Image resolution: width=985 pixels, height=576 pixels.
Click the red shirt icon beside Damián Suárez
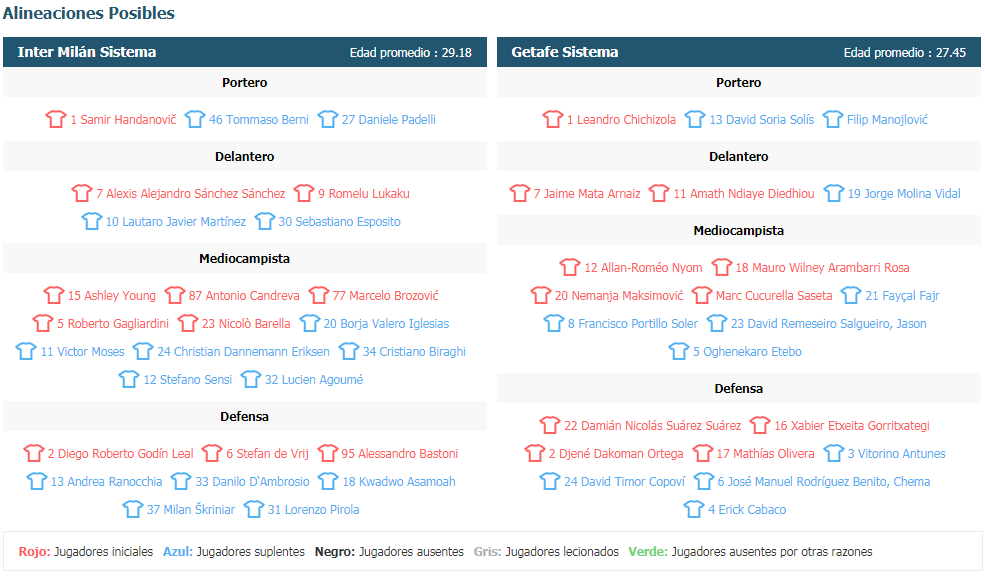pyautogui.click(x=550, y=426)
